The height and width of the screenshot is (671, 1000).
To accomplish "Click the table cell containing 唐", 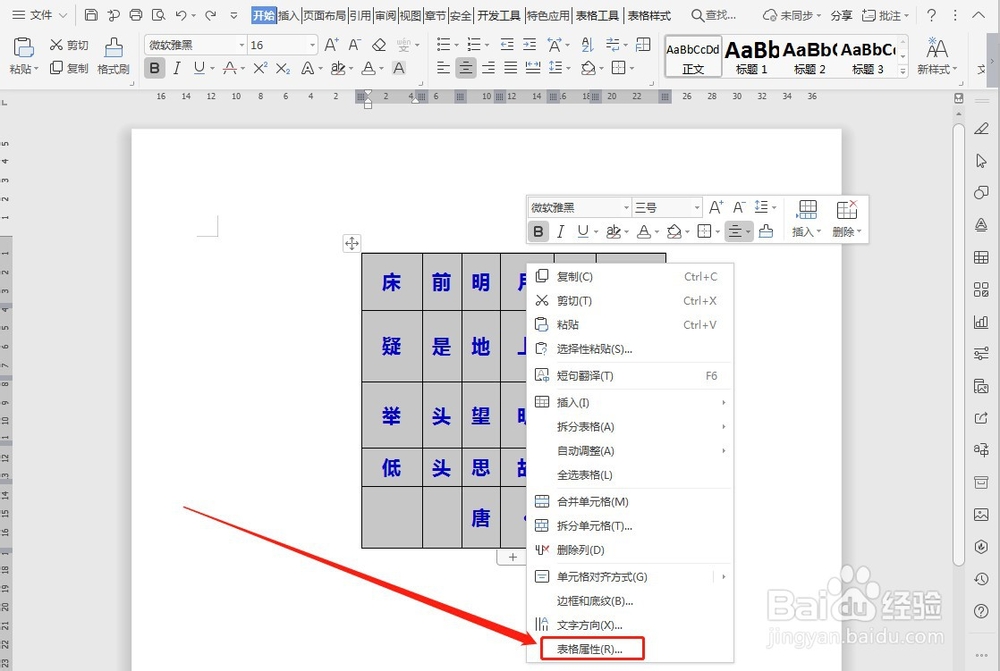I will (x=481, y=517).
